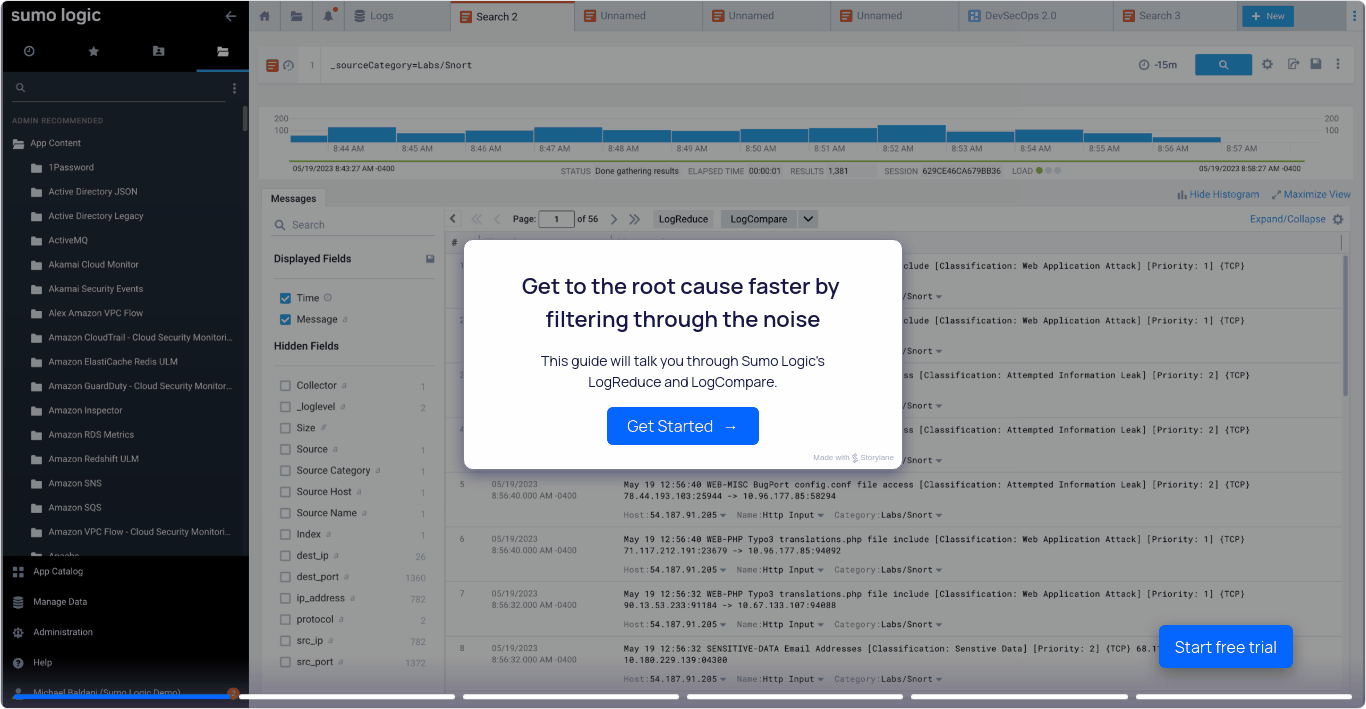This screenshot has height=709, width=1366.
Task: Check the src_ip field
Action: coord(286,641)
